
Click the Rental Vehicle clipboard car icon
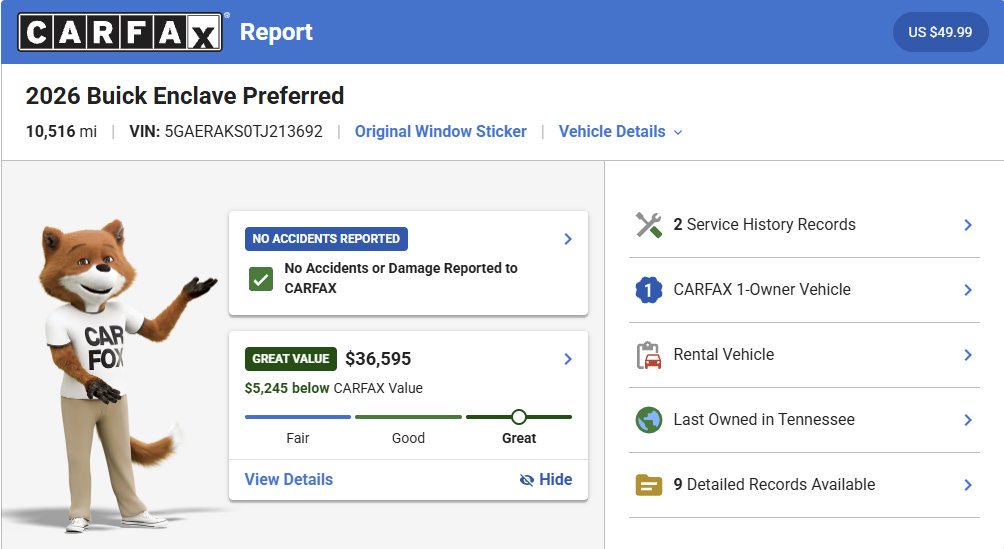pyautogui.click(x=649, y=355)
